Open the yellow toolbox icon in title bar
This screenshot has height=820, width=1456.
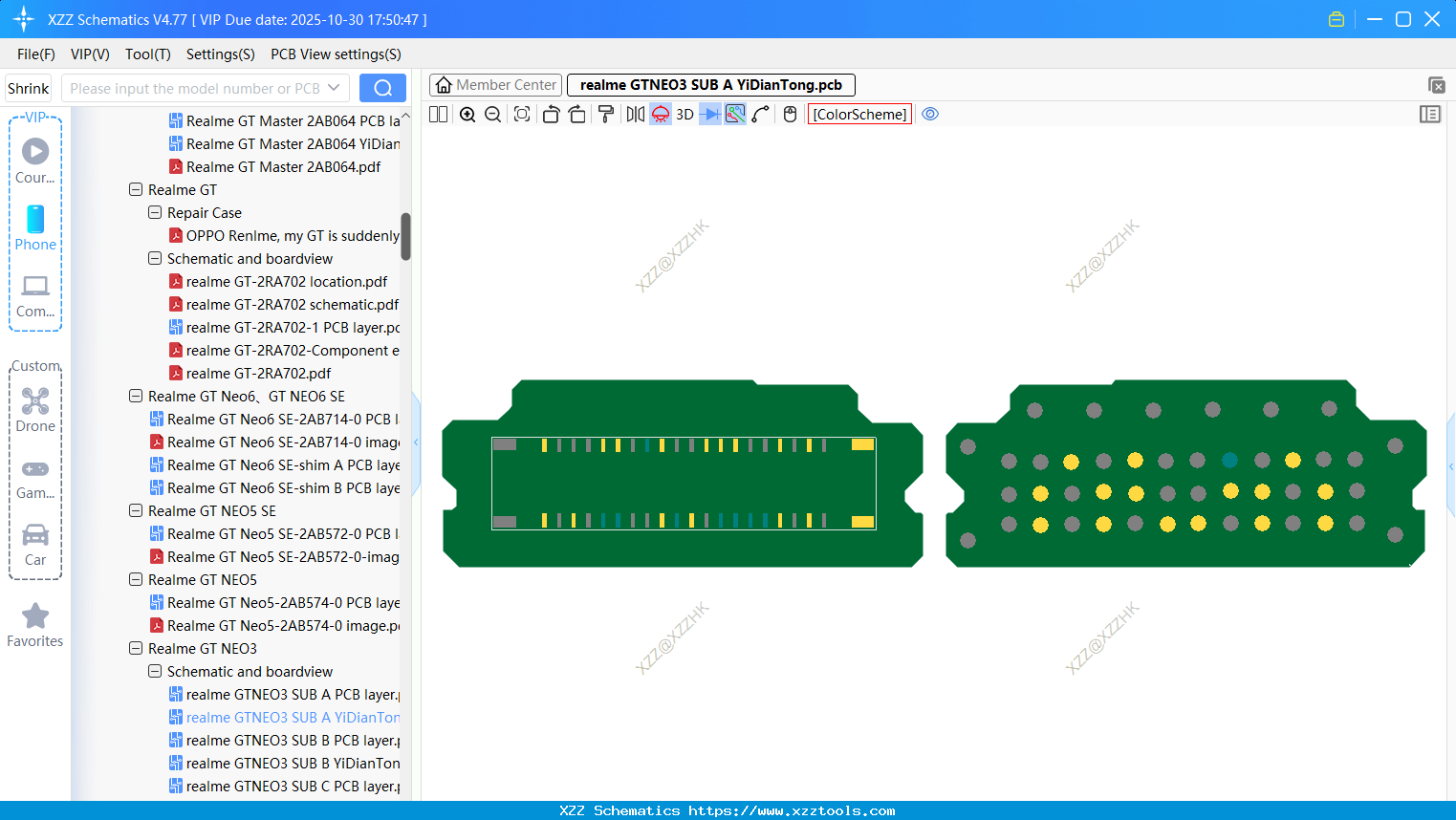point(1336,19)
